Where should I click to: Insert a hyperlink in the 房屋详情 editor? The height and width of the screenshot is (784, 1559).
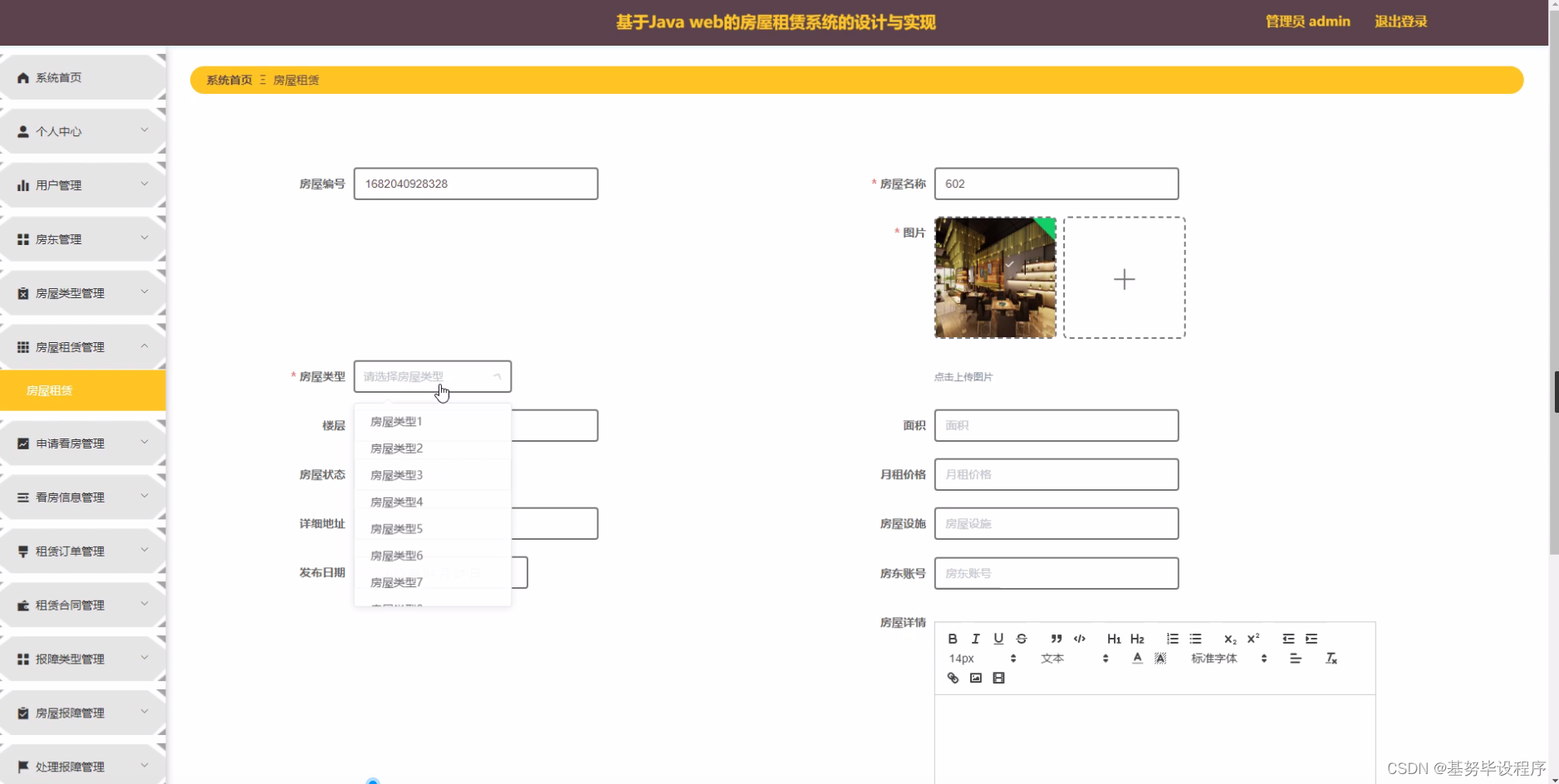(x=953, y=678)
